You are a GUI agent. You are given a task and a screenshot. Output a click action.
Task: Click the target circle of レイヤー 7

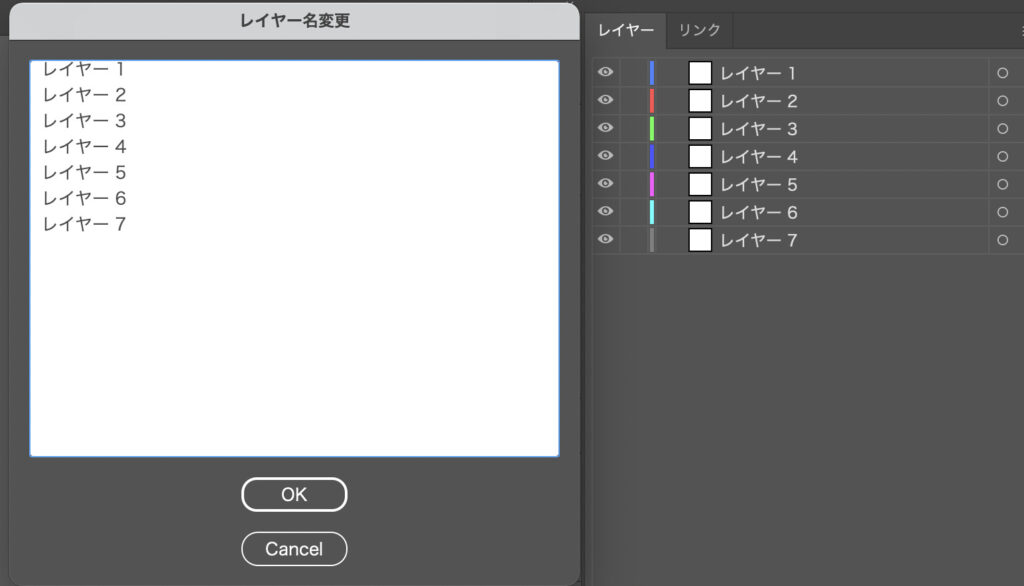pyautogui.click(x=1002, y=240)
